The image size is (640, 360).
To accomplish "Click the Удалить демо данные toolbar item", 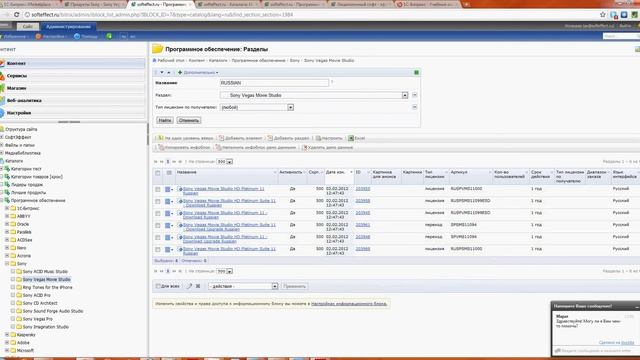I will 327,147.
